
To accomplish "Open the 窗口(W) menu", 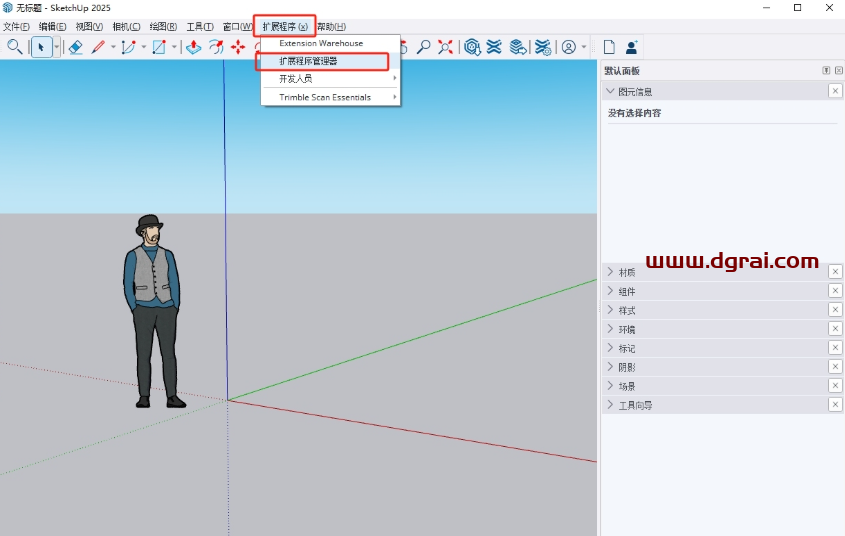I will coord(237,26).
